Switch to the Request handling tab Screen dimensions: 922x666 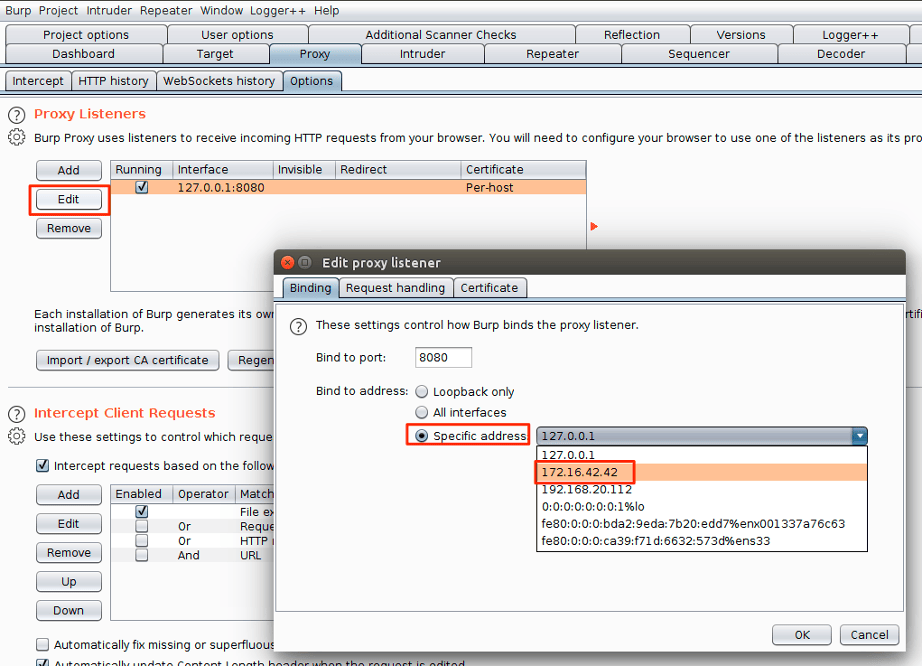click(x=395, y=287)
